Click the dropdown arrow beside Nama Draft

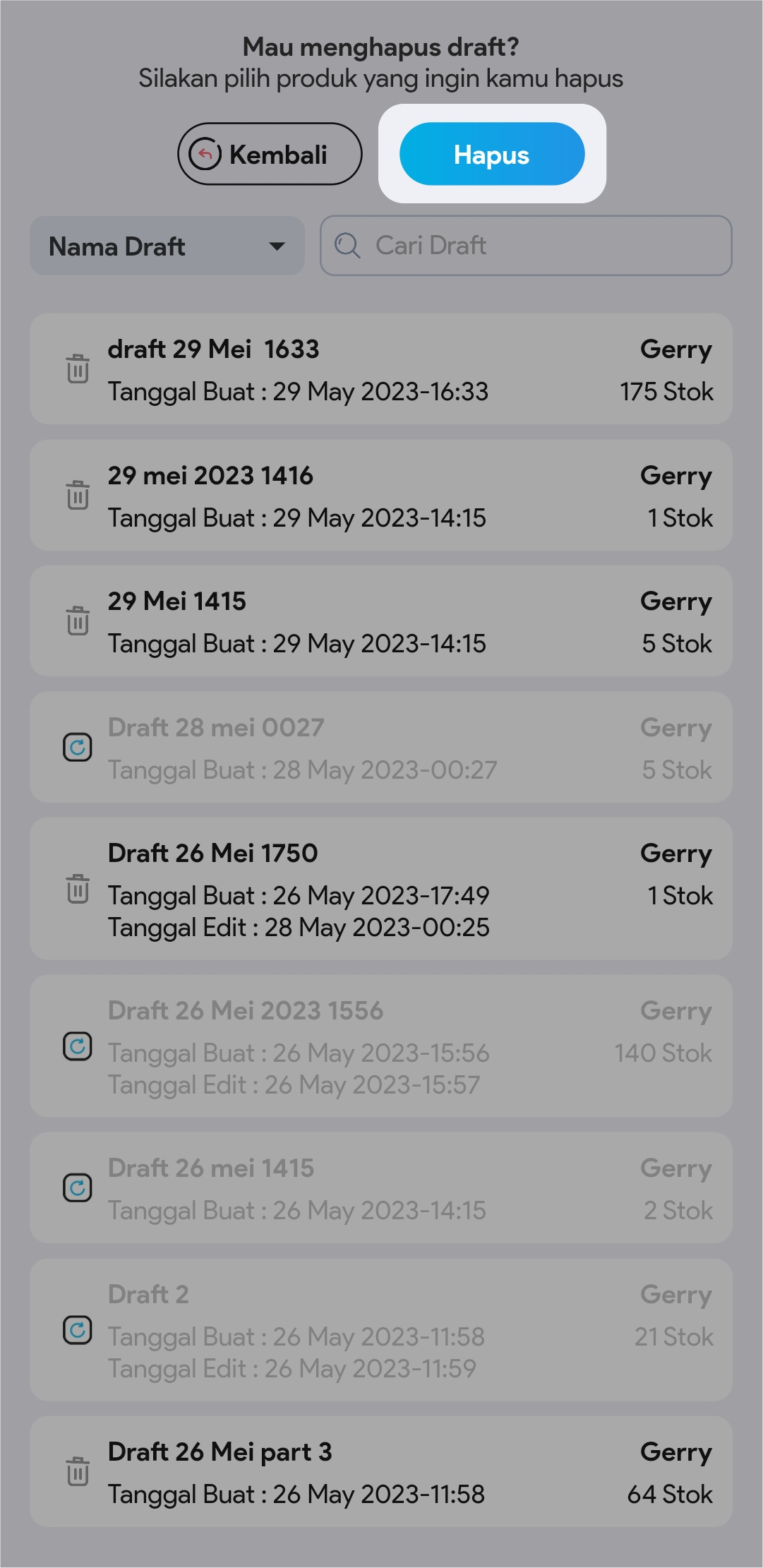click(x=277, y=246)
